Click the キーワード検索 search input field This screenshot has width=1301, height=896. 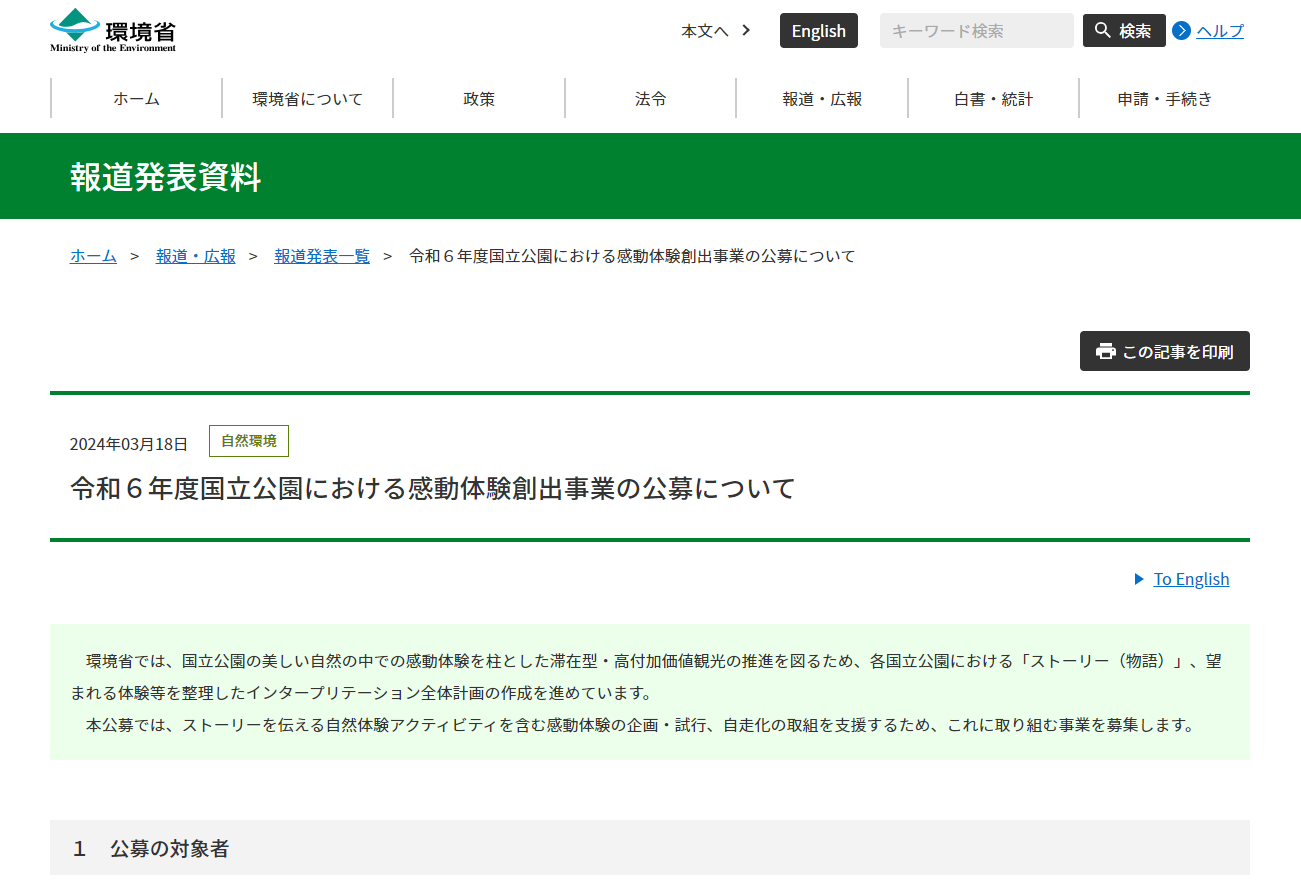[976, 31]
